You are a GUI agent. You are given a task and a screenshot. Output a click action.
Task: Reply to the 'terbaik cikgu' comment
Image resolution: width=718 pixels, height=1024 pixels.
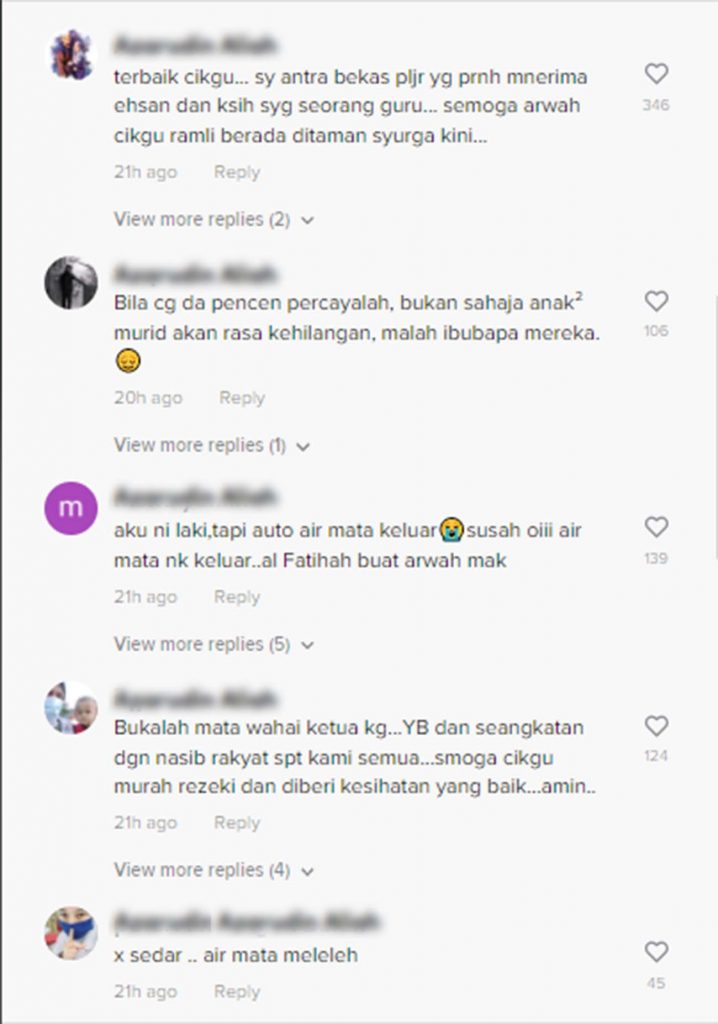237,172
